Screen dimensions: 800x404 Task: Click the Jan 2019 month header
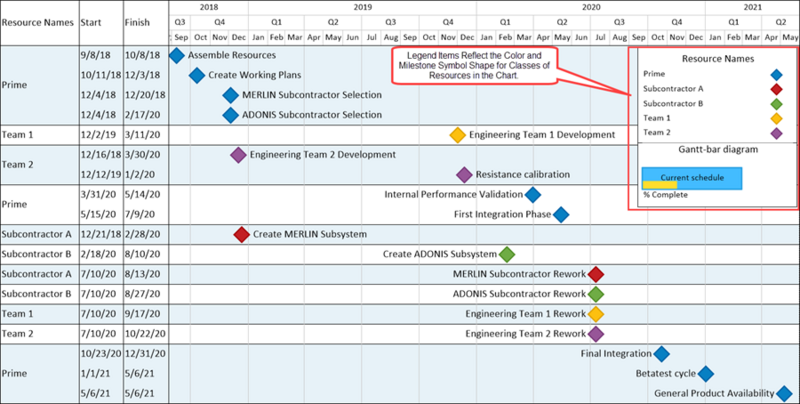[x=258, y=37]
